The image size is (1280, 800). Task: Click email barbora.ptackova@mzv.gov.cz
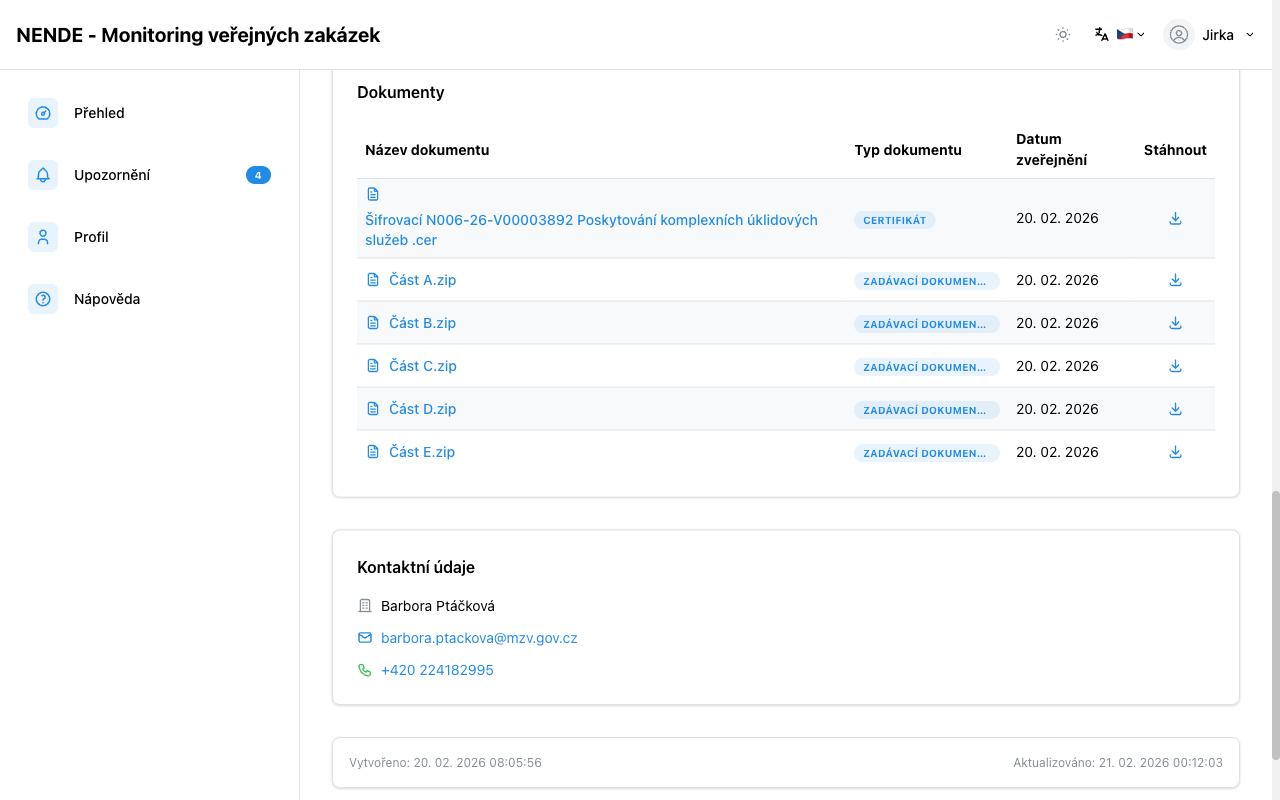479,638
